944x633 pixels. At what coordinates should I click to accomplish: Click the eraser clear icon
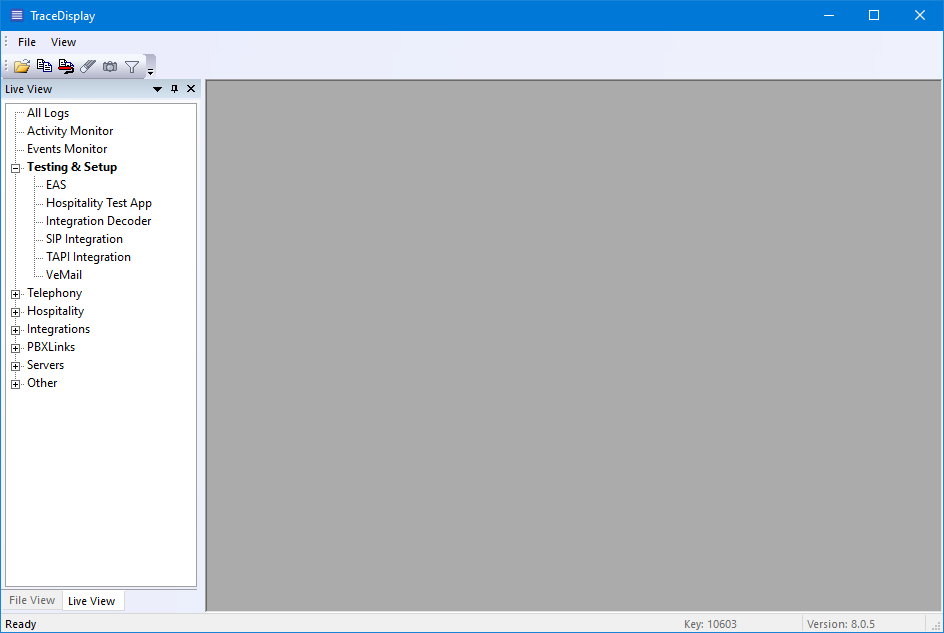[x=88, y=66]
